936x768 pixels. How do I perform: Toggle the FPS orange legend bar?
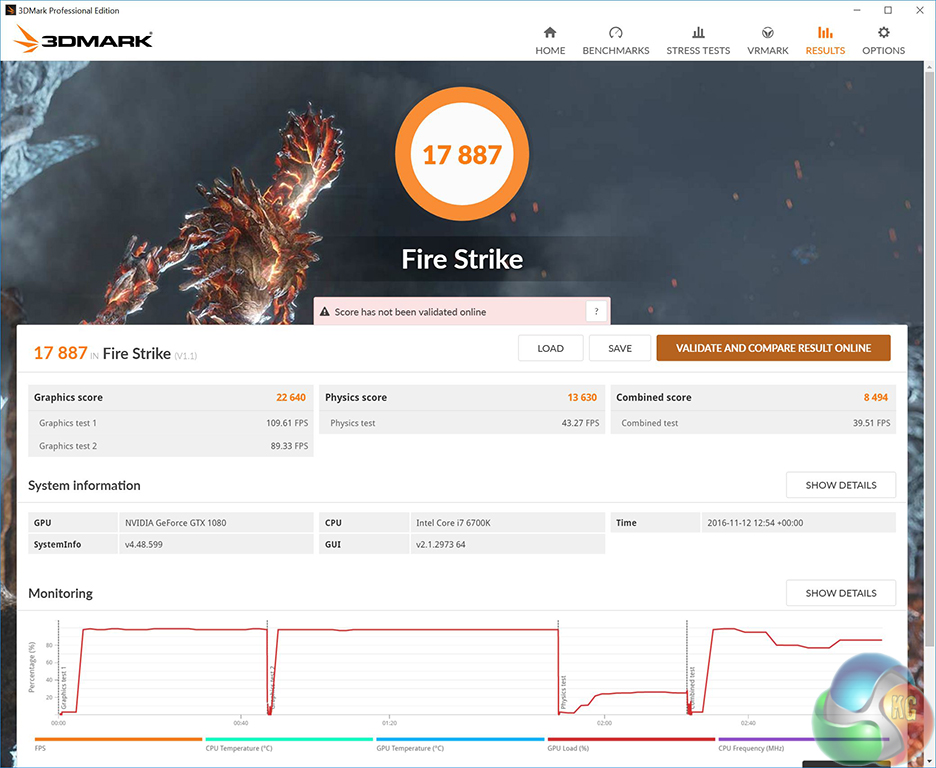(118, 739)
